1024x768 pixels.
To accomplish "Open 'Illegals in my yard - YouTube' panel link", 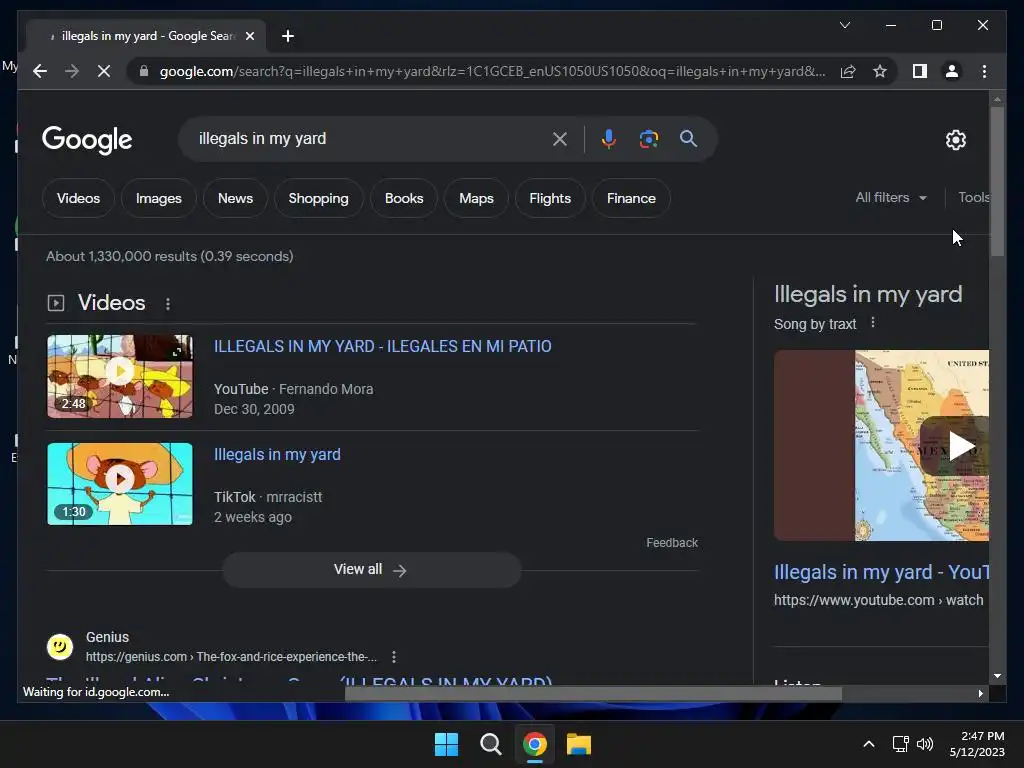I will click(882, 572).
